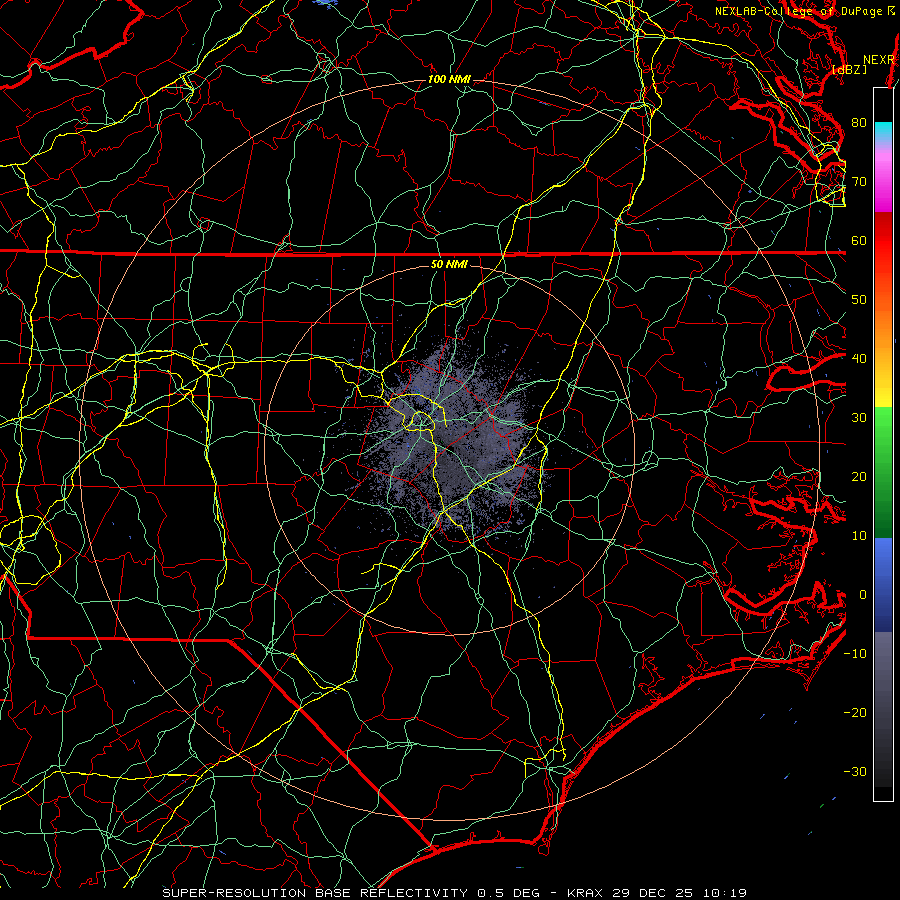Click the -20 value on the dBZ scale

855,712
